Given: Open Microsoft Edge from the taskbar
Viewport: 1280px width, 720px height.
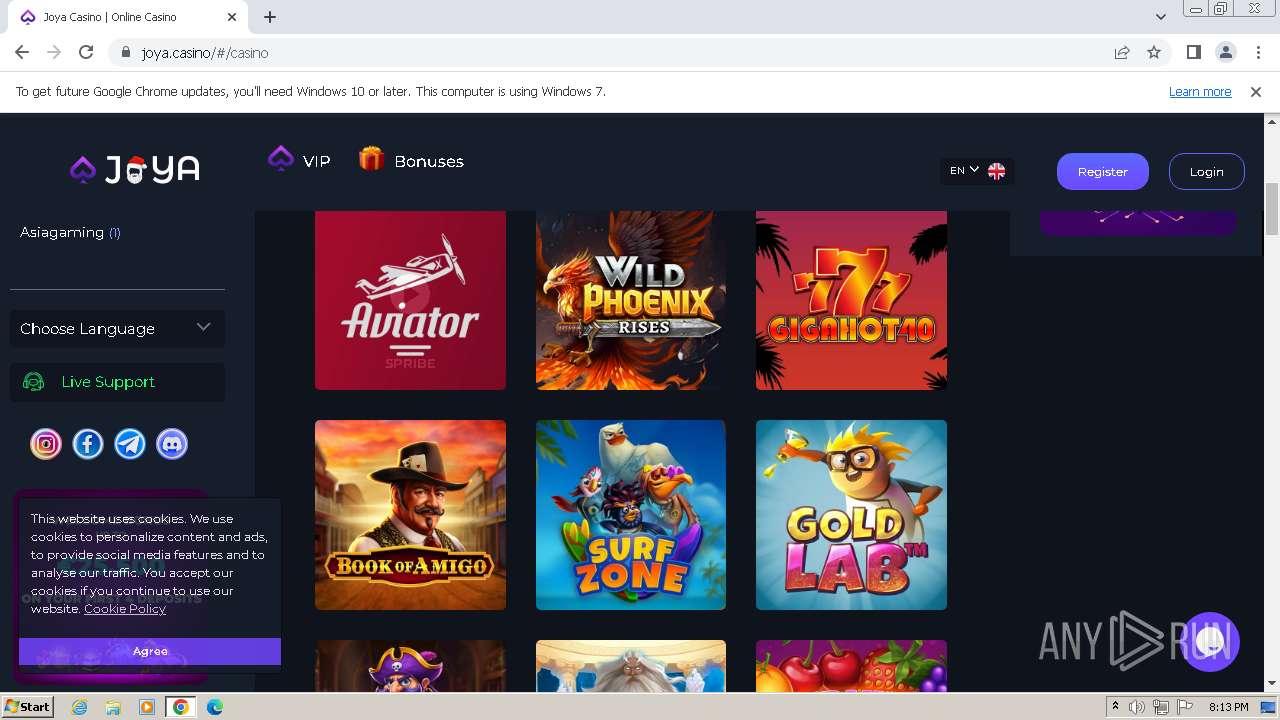Looking at the screenshot, I should [x=215, y=707].
